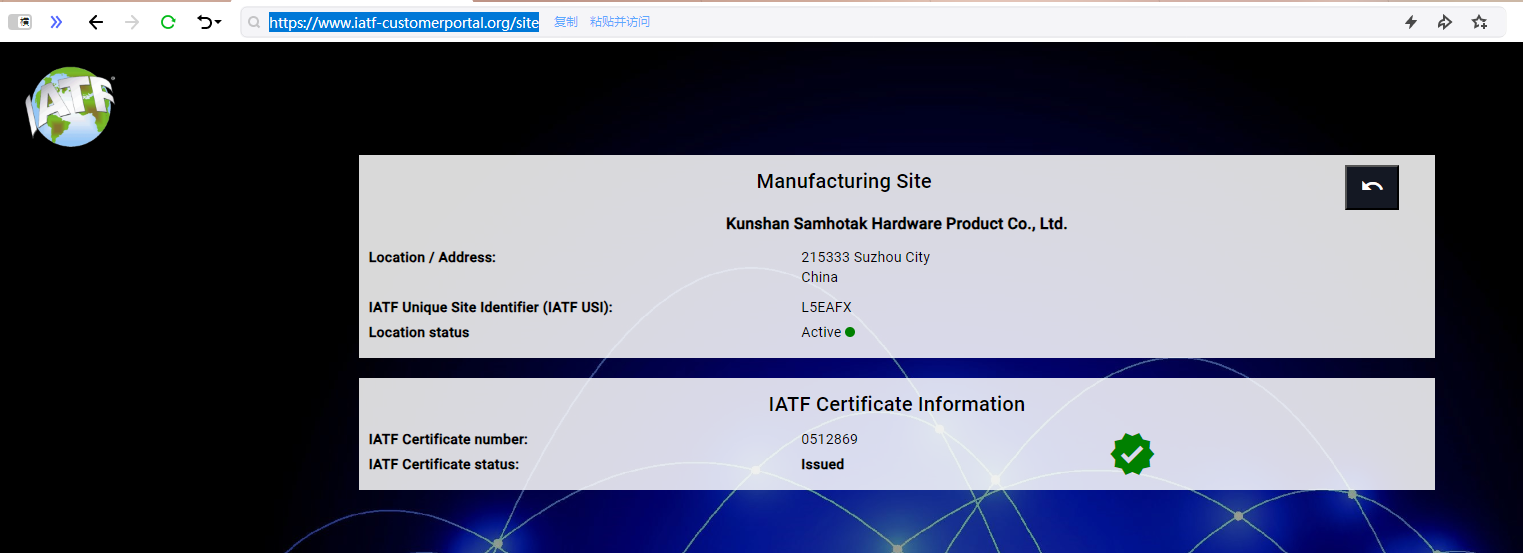Click the 215333 Suzhou City address text

click(866, 257)
